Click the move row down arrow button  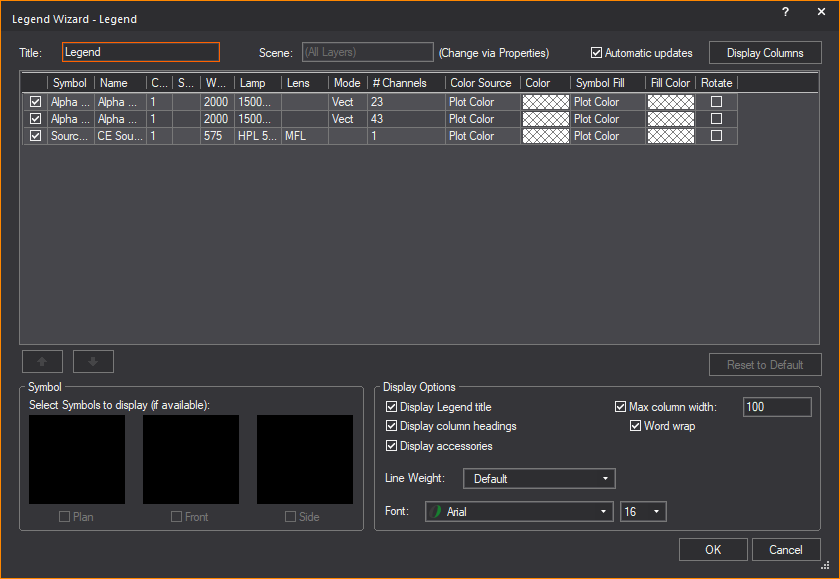93,362
